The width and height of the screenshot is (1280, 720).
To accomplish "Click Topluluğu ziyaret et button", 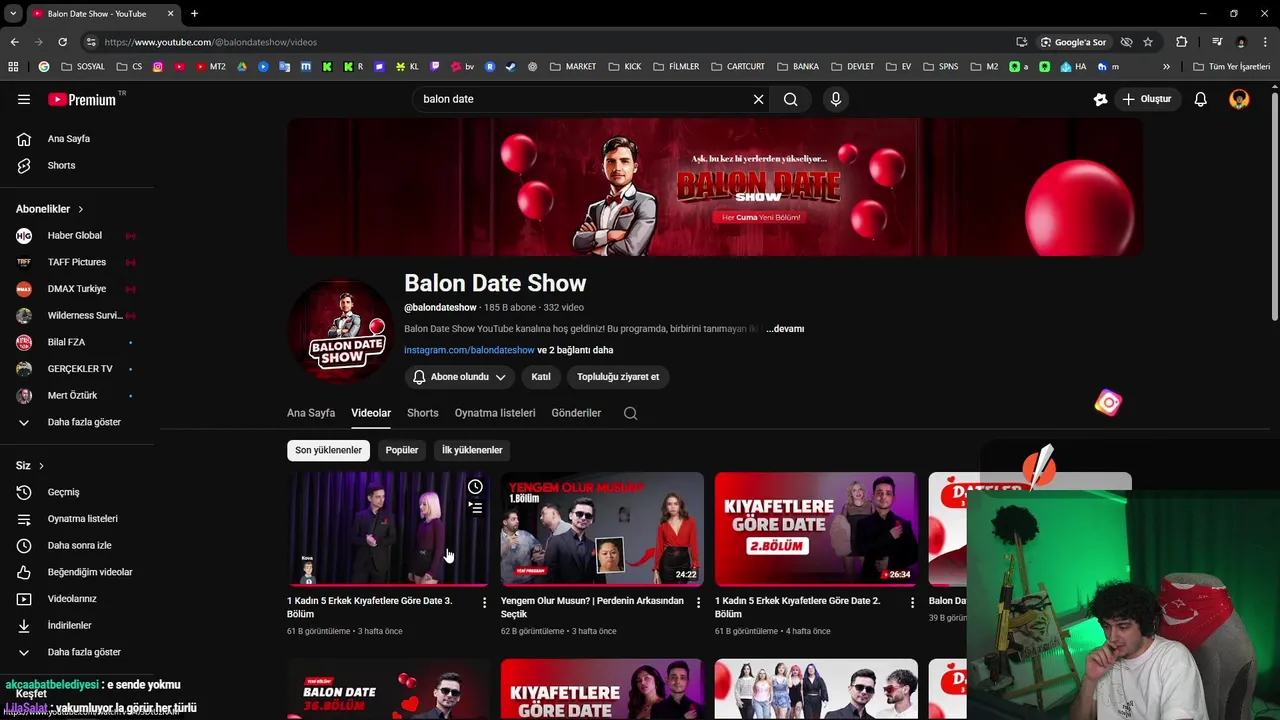I will 618,377.
